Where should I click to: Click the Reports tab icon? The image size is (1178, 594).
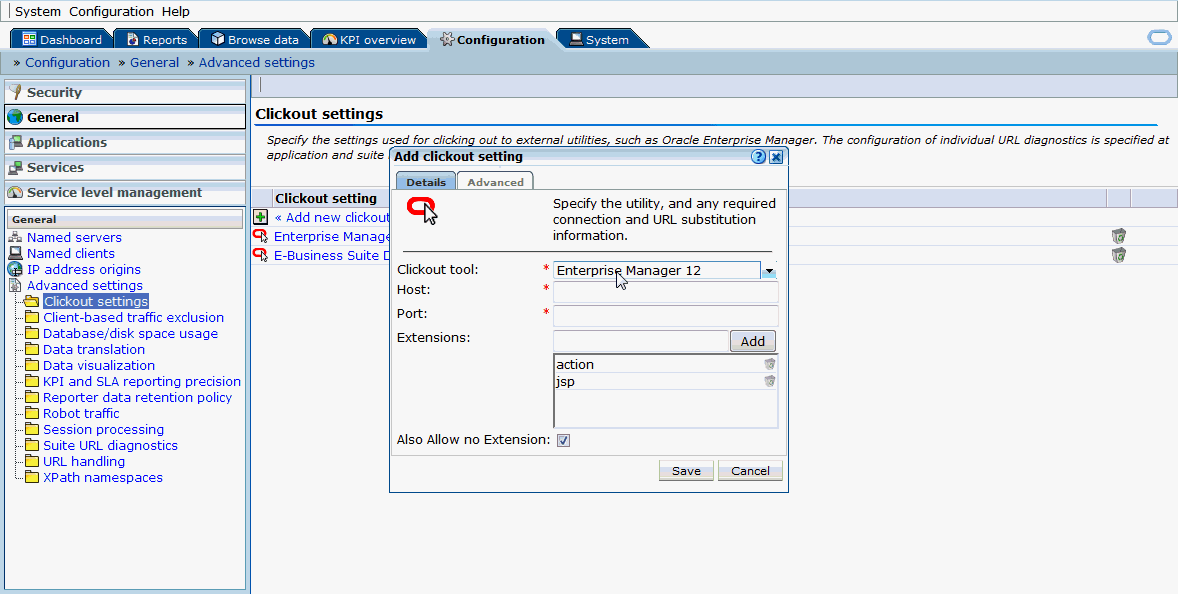(132, 39)
